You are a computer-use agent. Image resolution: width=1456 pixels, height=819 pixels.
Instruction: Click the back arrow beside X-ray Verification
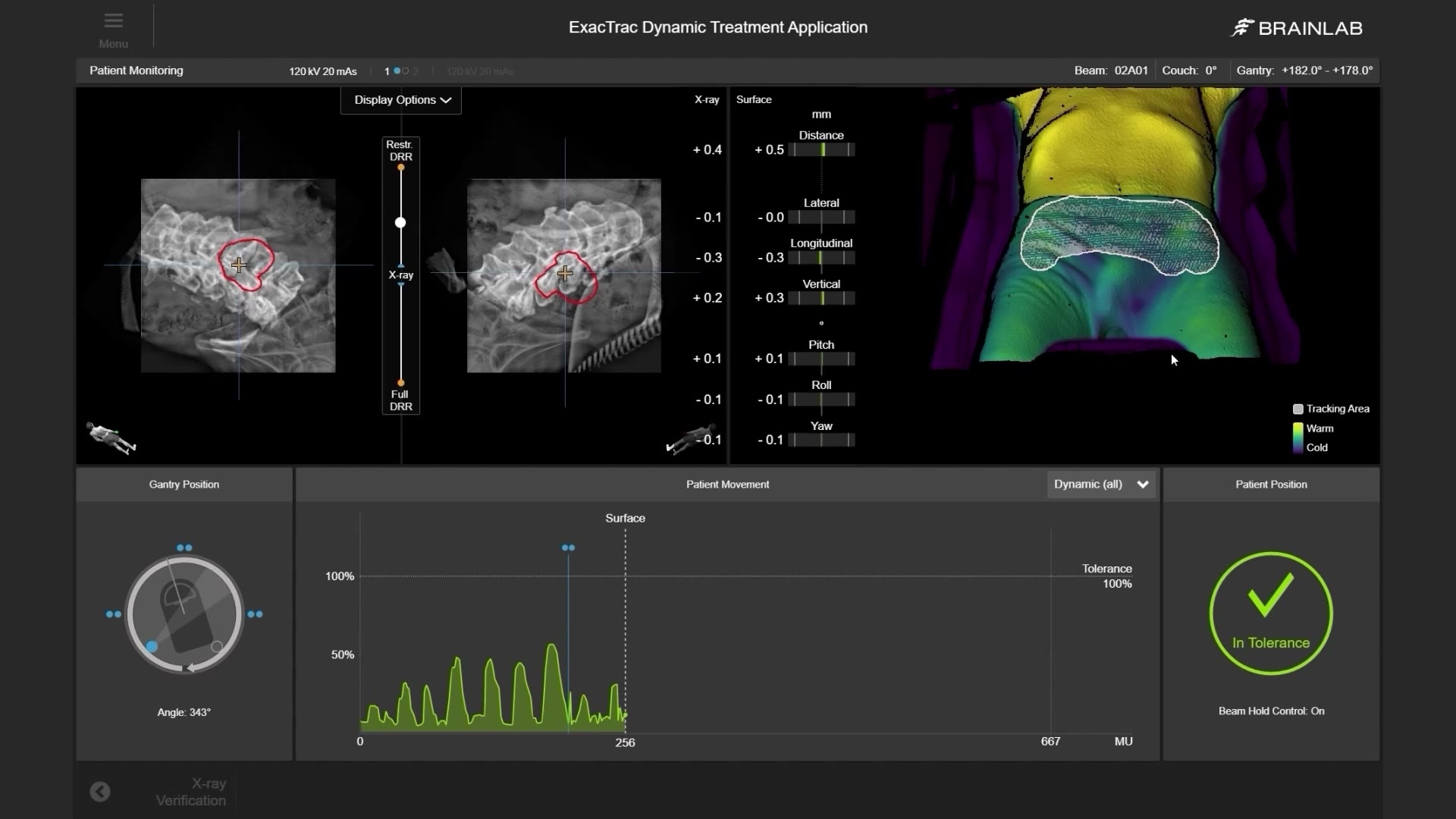pyautogui.click(x=100, y=792)
